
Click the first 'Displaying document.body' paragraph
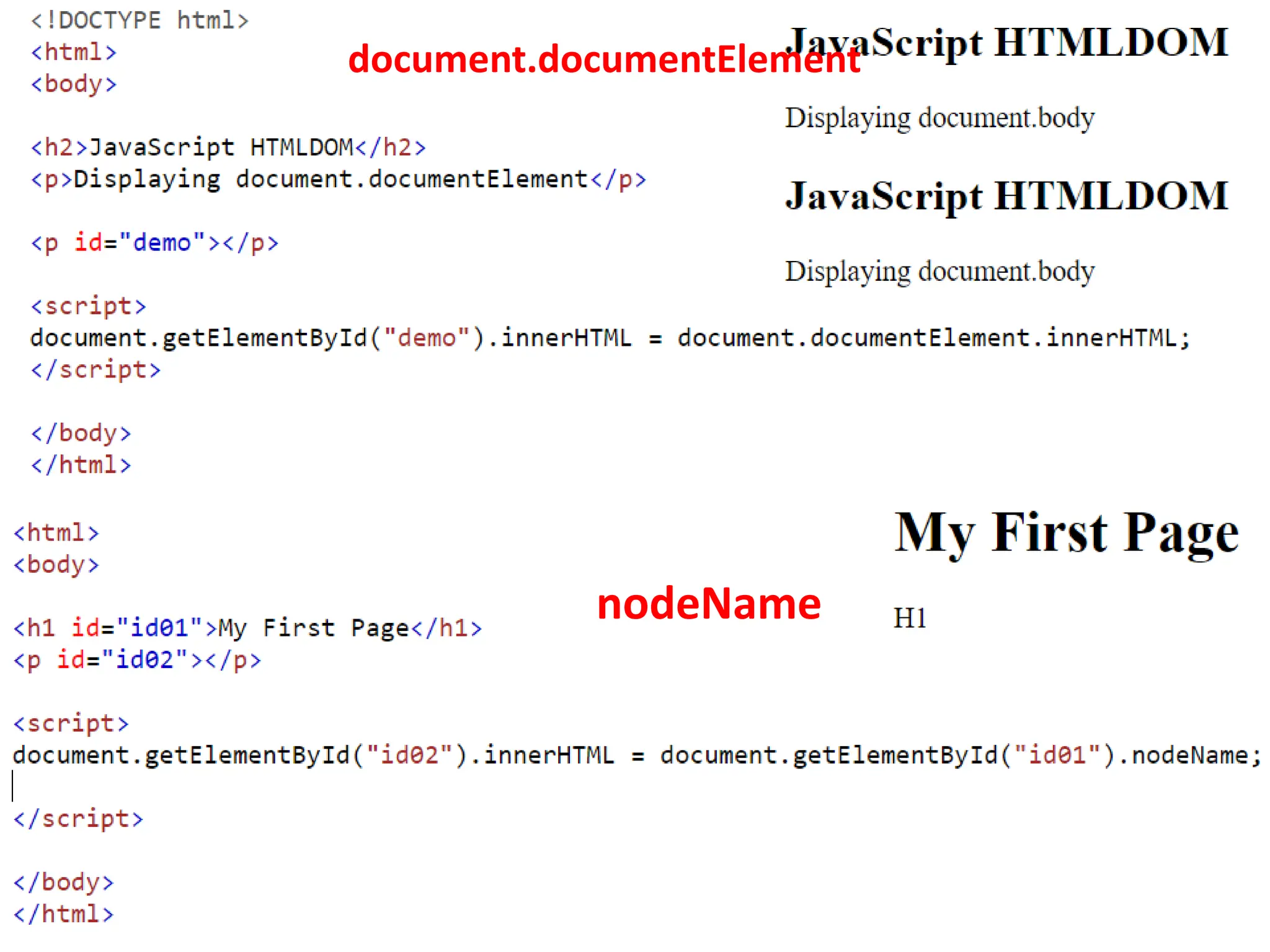pyautogui.click(x=939, y=118)
